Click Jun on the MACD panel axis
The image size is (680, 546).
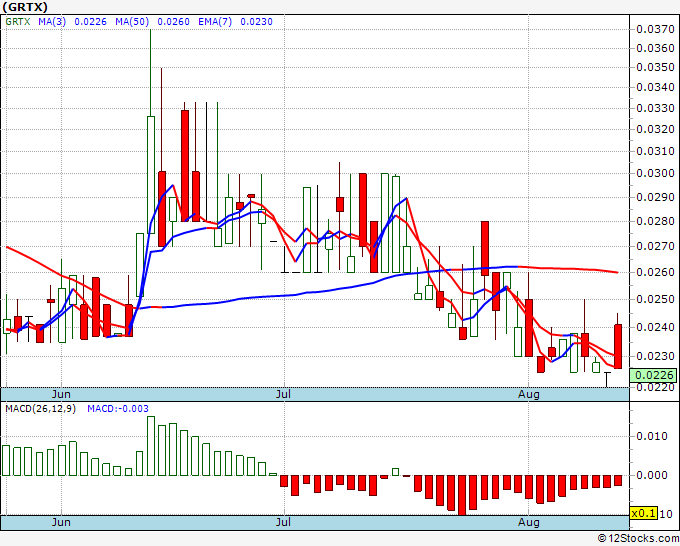(x=61, y=522)
